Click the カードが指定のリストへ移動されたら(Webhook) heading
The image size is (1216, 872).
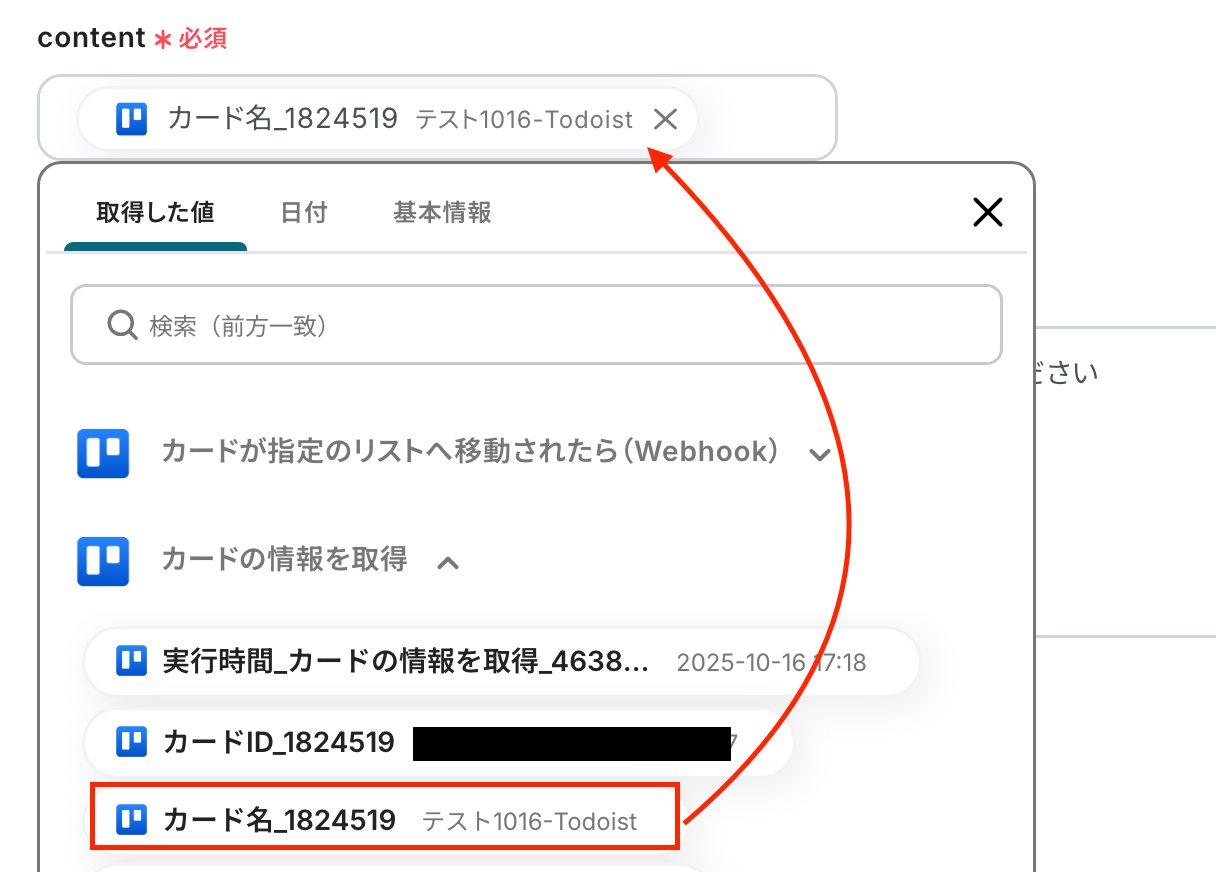point(470,452)
